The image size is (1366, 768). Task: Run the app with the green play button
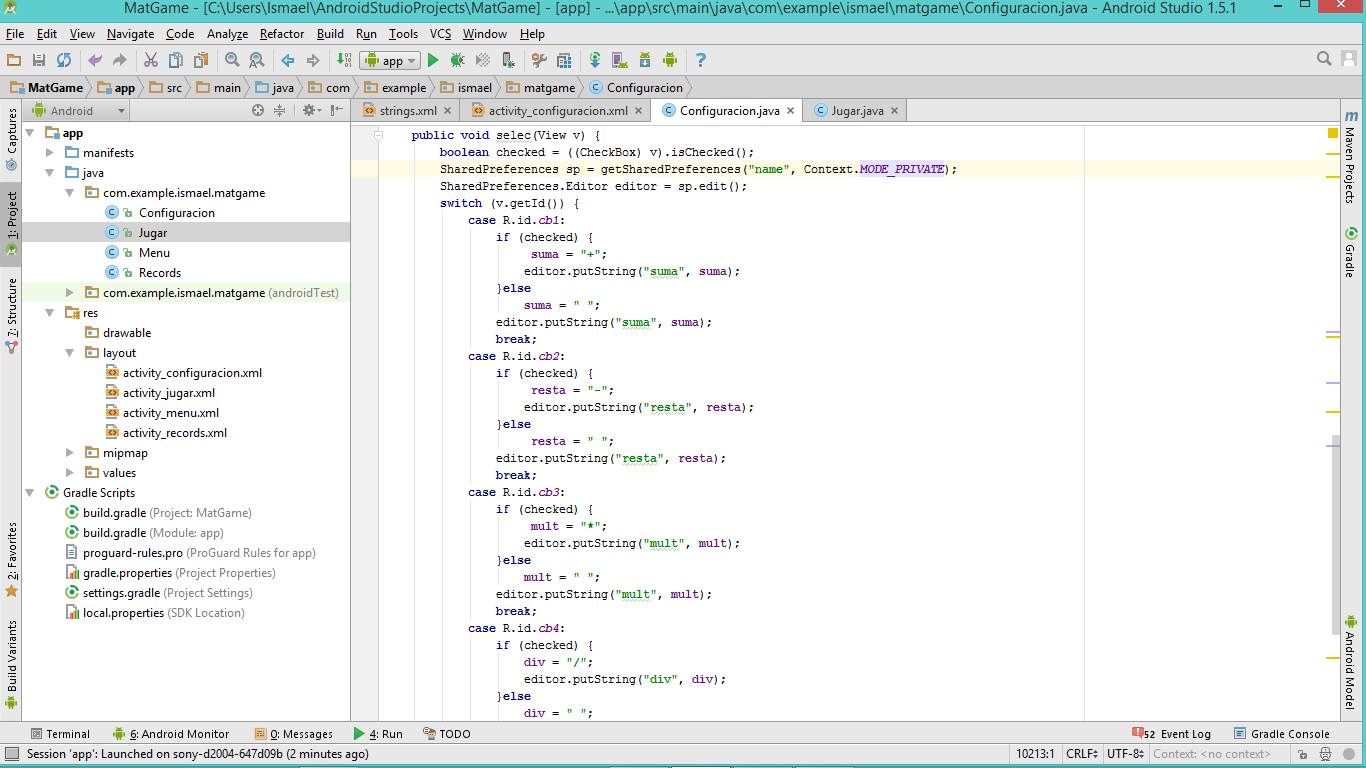(x=433, y=60)
